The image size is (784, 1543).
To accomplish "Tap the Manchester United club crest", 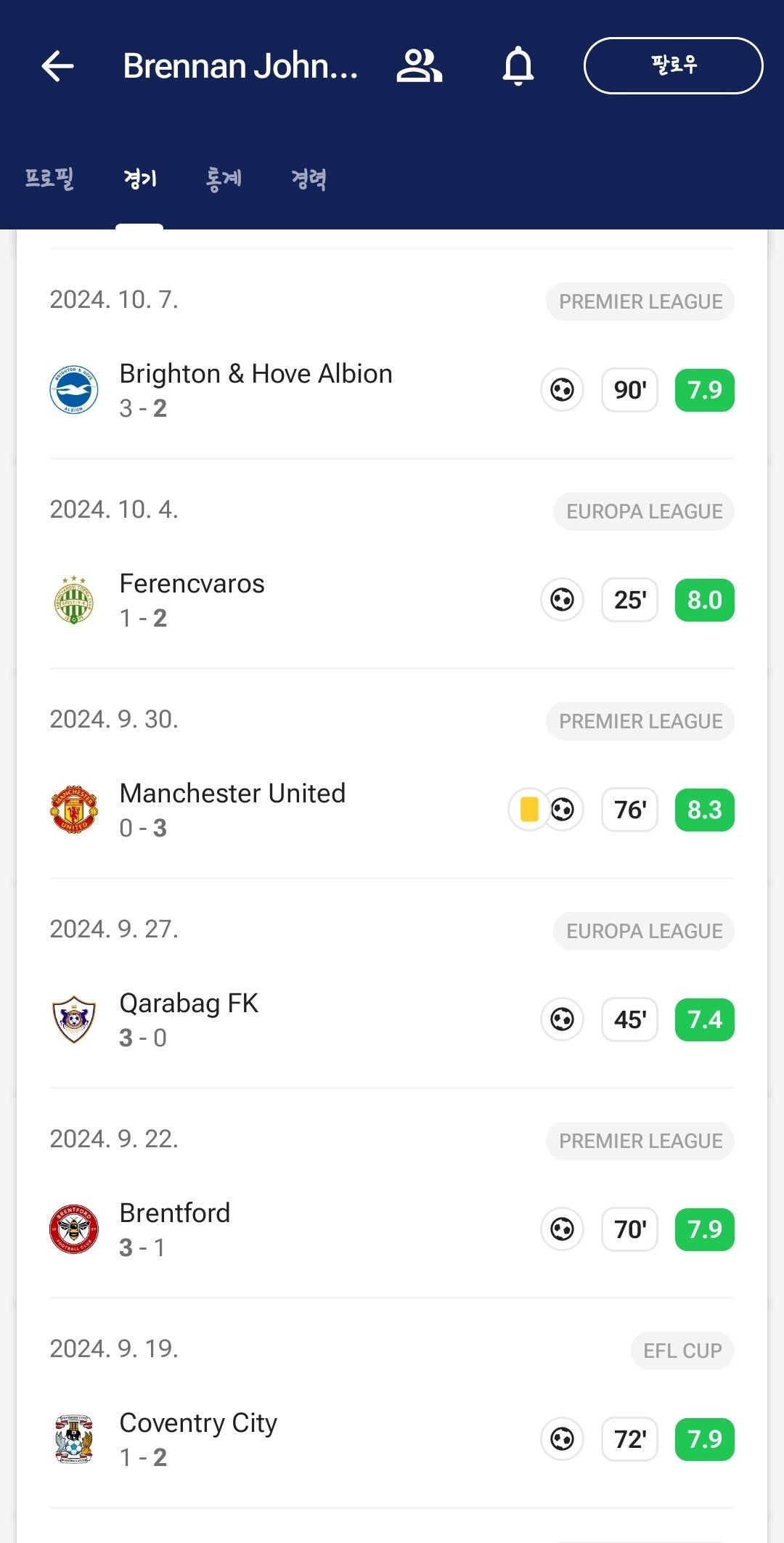I will [x=73, y=810].
